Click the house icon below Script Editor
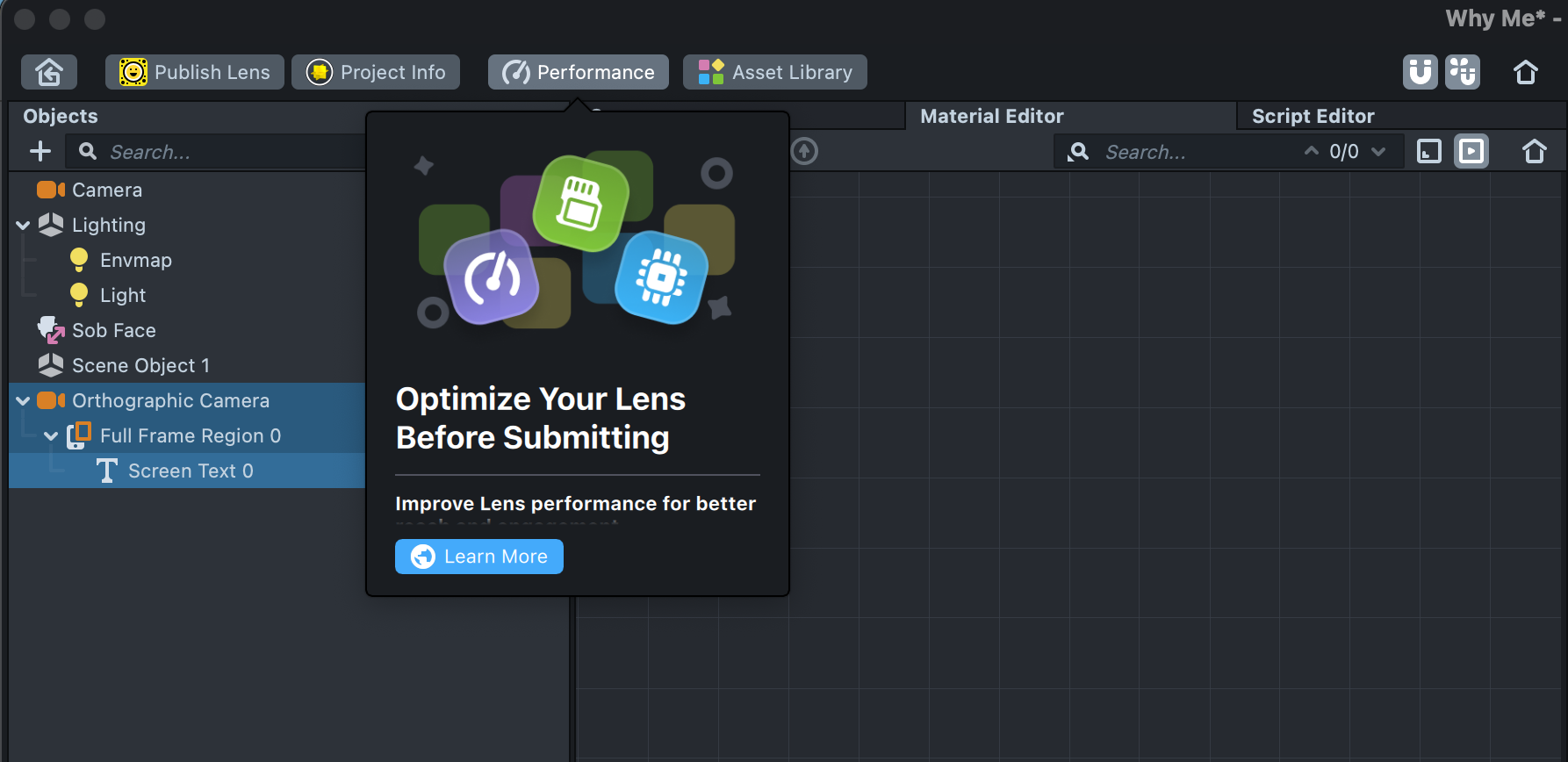1568x762 pixels. 1534,152
